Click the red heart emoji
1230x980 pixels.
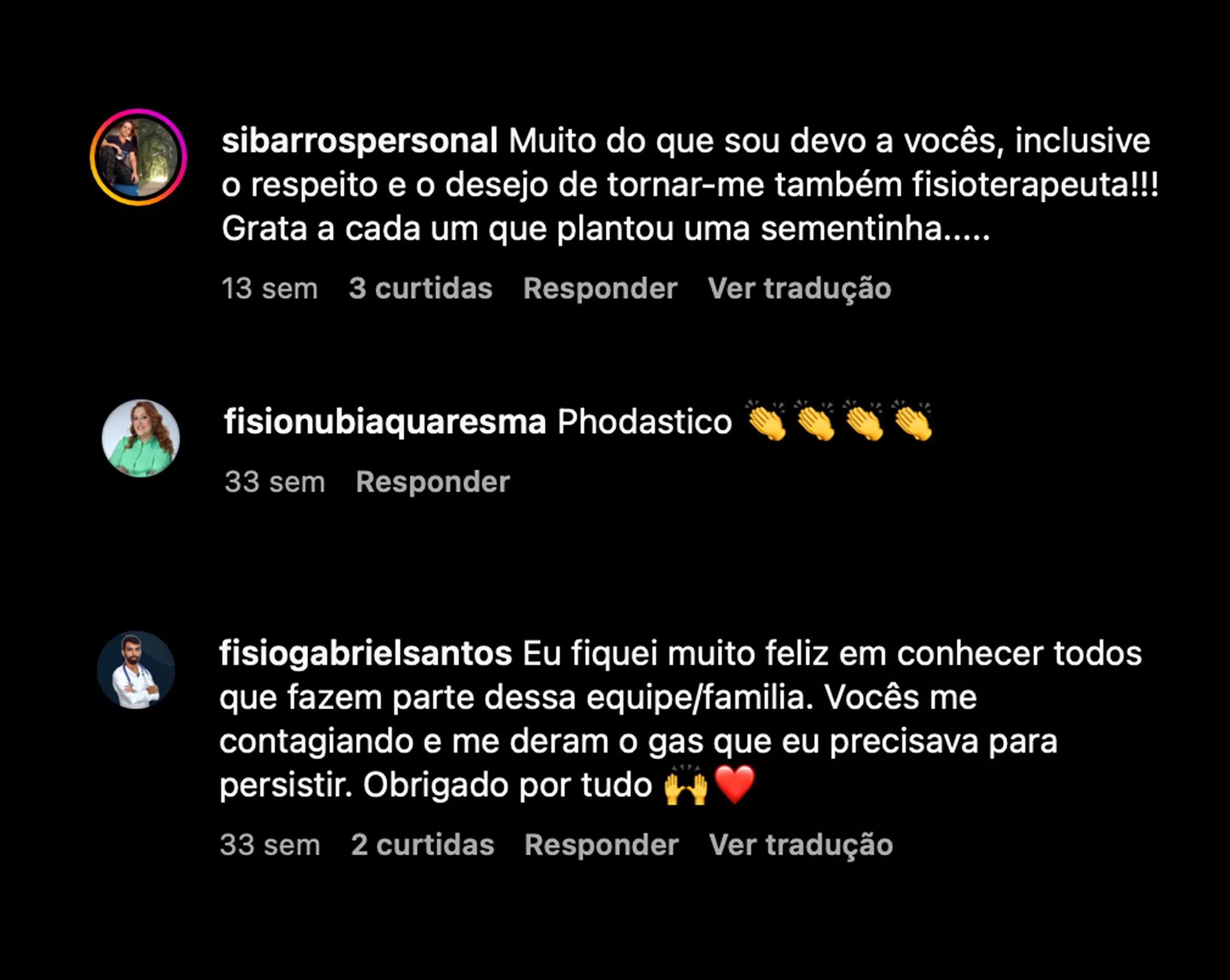734,785
